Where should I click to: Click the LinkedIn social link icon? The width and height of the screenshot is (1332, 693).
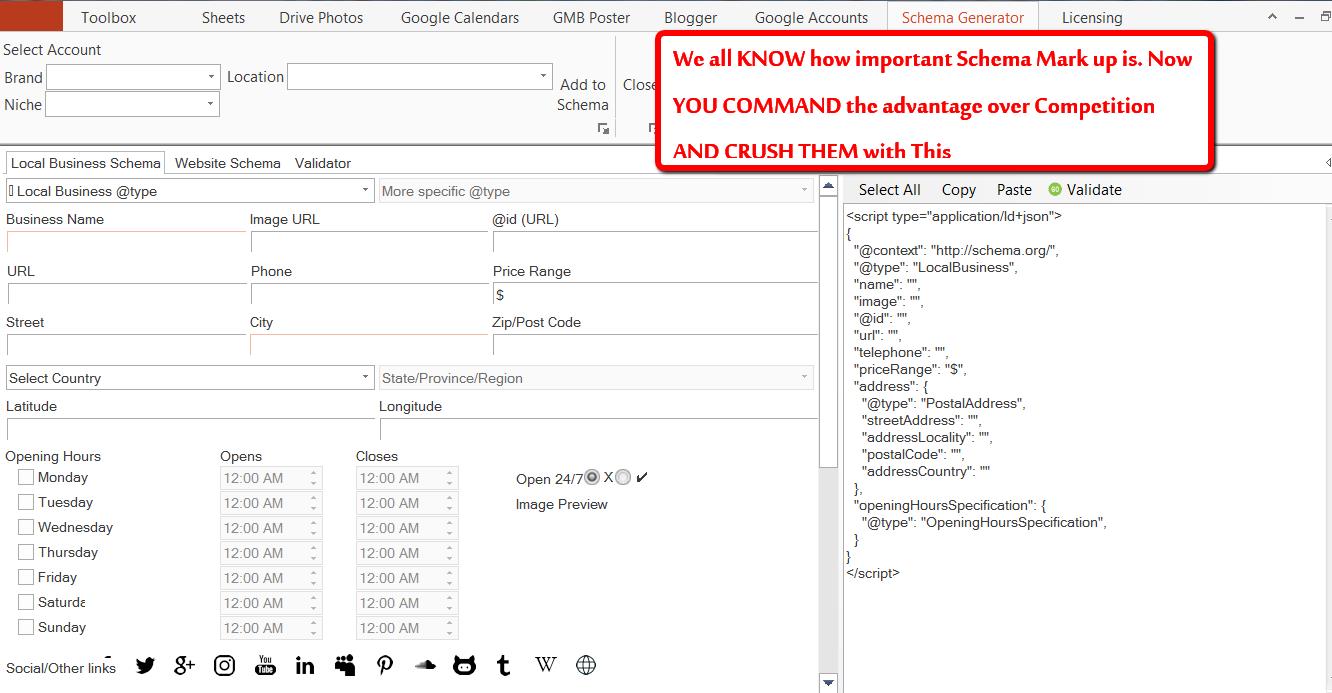(x=305, y=665)
